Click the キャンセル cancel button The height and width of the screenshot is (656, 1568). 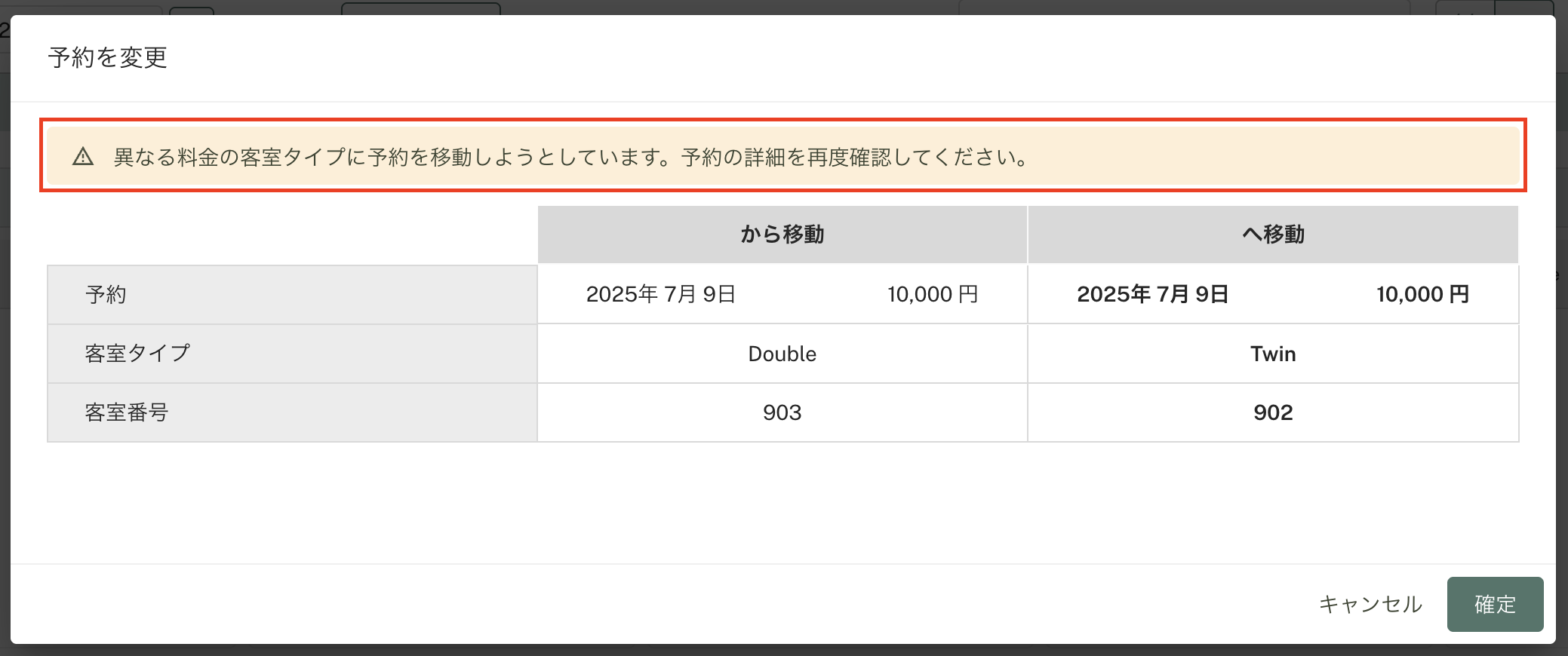point(1370,604)
